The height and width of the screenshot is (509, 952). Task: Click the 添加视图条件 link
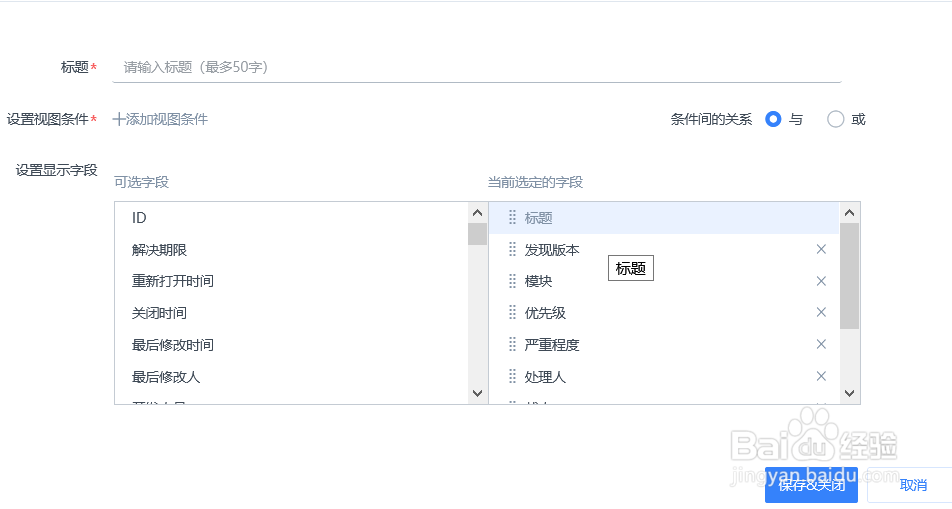click(160, 119)
